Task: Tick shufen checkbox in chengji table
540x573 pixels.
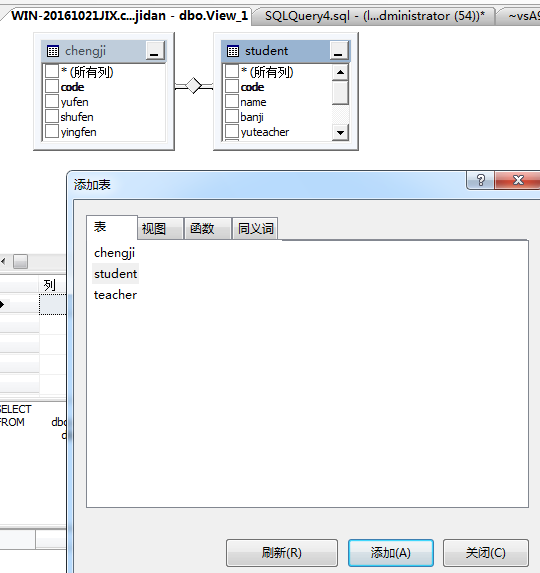Action: tap(52, 117)
